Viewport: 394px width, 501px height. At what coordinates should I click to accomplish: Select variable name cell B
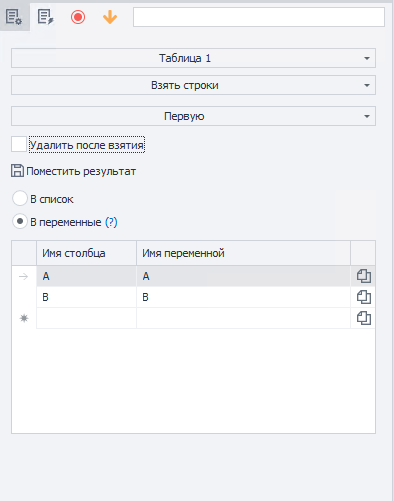pyautogui.click(x=243, y=297)
